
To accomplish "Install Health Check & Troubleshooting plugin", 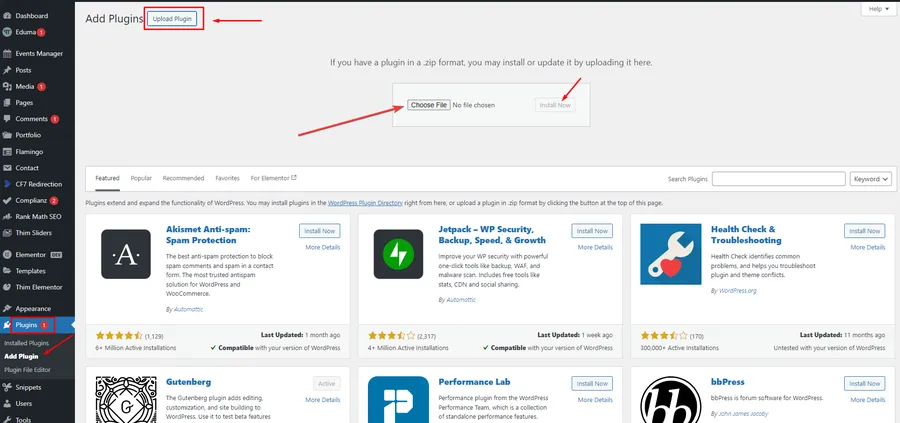I will (x=864, y=231).
